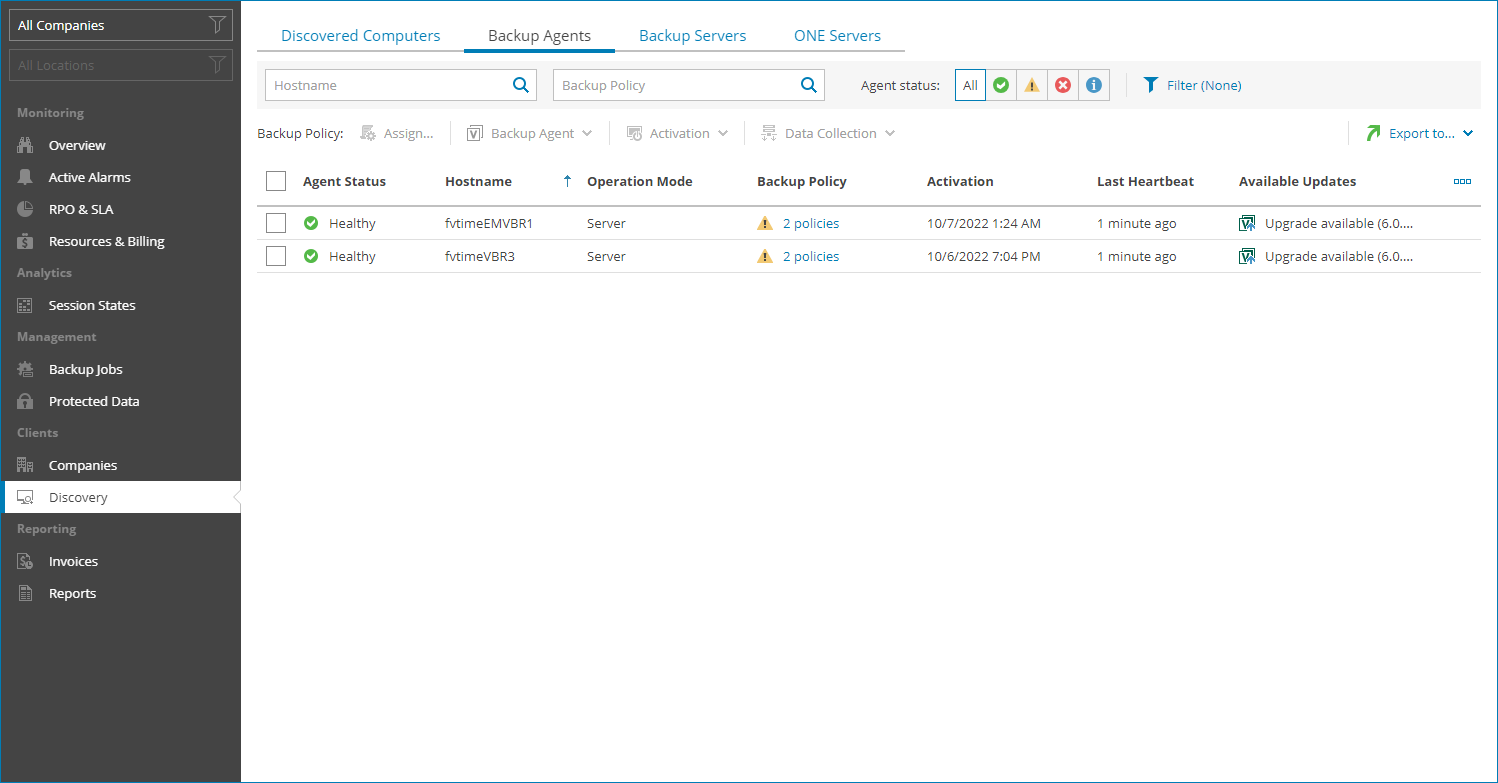Click in the Hostname search field
The width and height of the screenshot is (1498, 783).
pyautogui.click(x=390, y=85)
